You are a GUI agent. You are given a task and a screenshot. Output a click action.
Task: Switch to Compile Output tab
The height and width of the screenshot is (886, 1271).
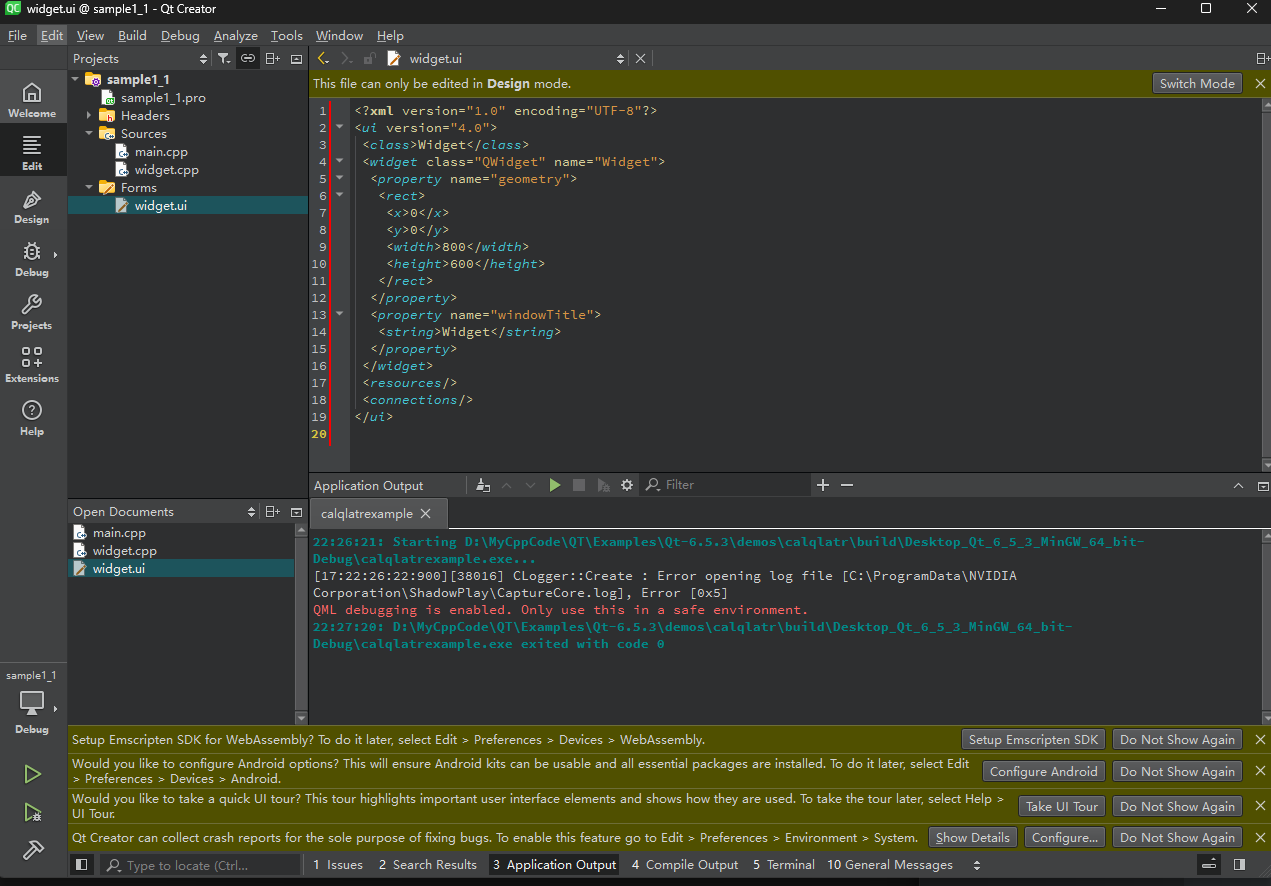[x=684, y=865]
